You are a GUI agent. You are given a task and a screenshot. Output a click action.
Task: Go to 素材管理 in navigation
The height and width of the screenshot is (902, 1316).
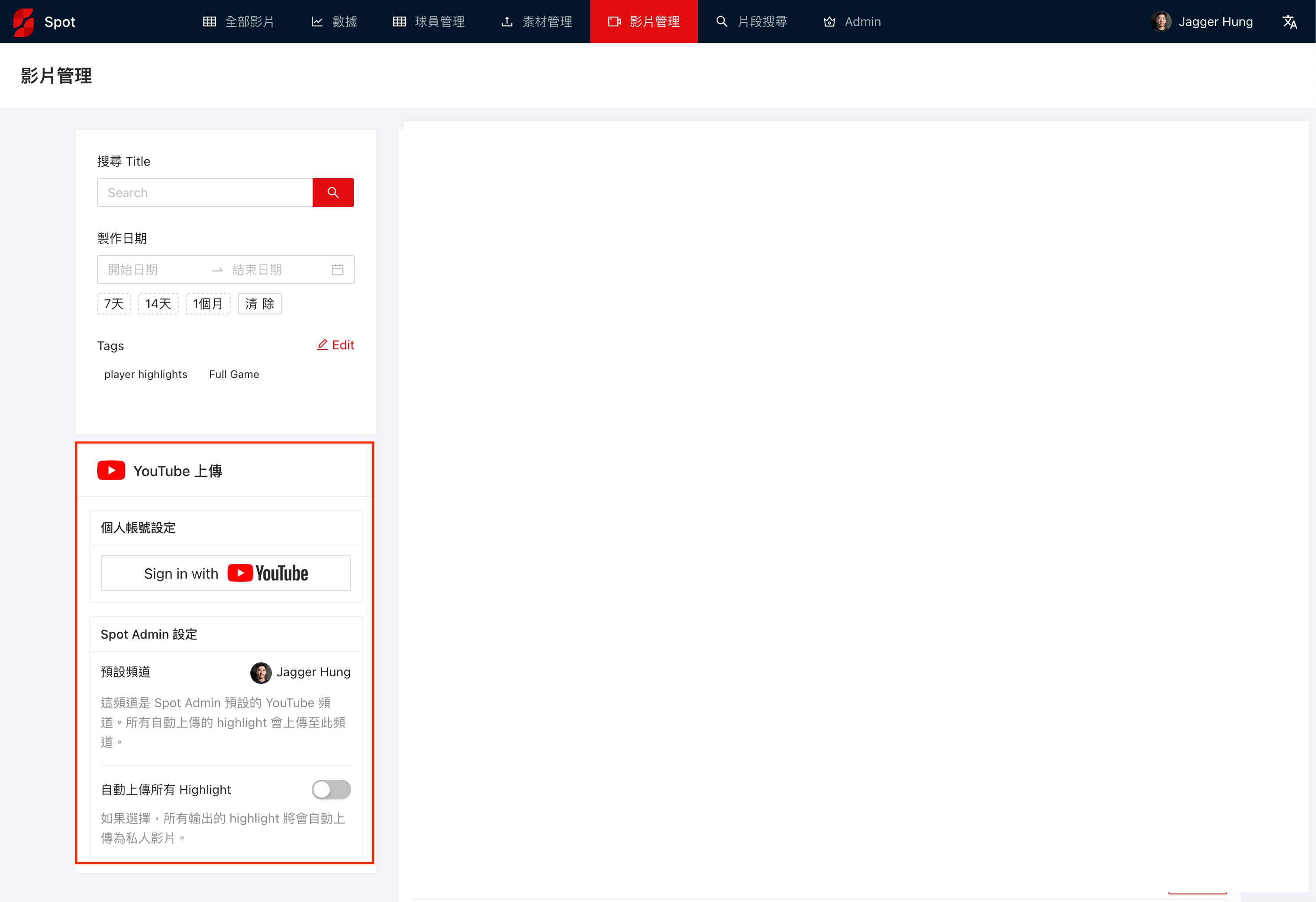click(536, 21)
